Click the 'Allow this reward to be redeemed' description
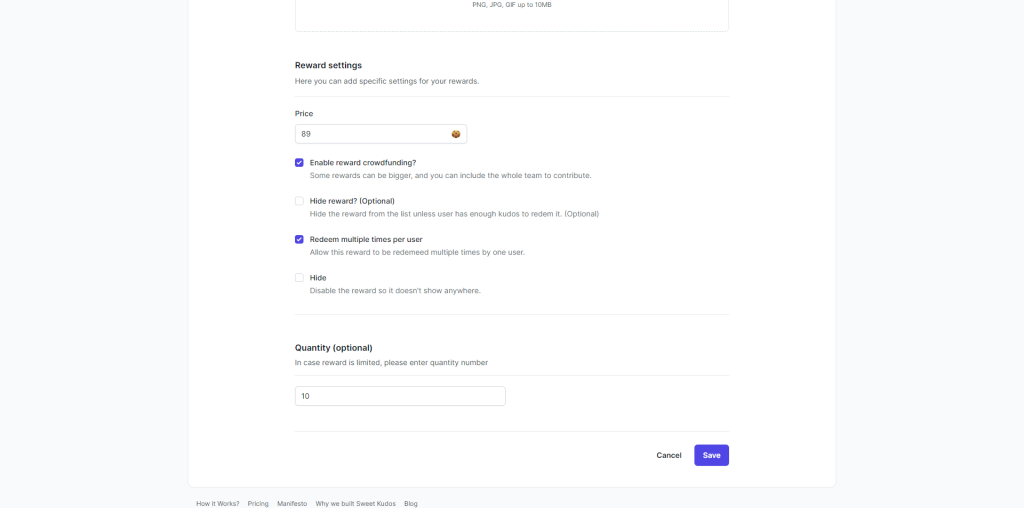1024x508 pixels. tap(417, 252)
